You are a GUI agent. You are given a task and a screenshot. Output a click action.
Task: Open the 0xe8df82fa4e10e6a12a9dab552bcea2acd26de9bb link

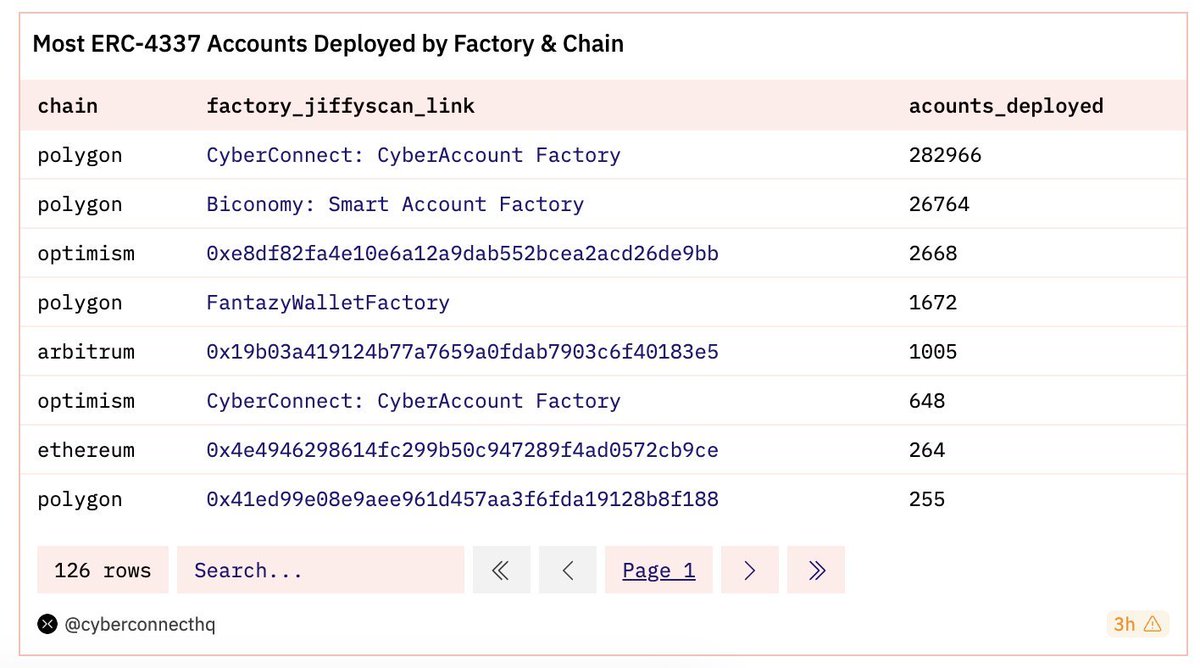point(462,253)
